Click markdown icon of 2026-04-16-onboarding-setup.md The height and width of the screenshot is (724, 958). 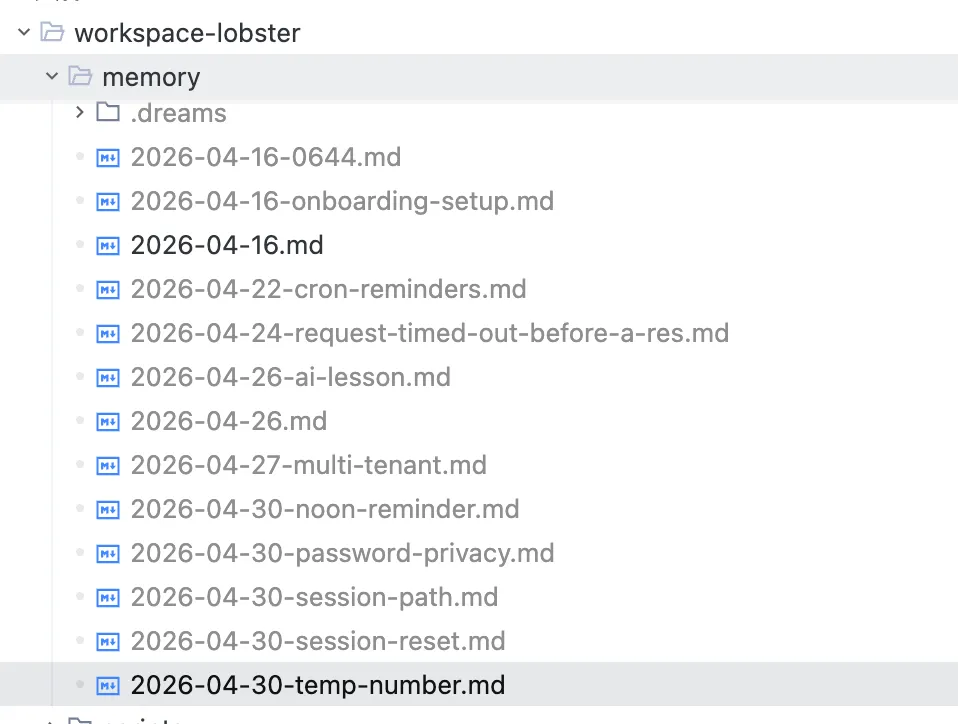[x=108, y=202]
